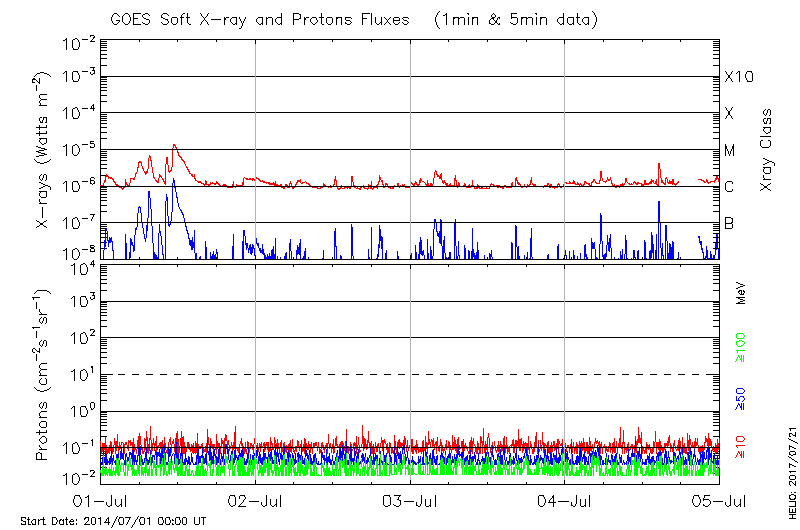Click the B flare class label
Viewport: 800px width, 530px height.
click(730, 223)
